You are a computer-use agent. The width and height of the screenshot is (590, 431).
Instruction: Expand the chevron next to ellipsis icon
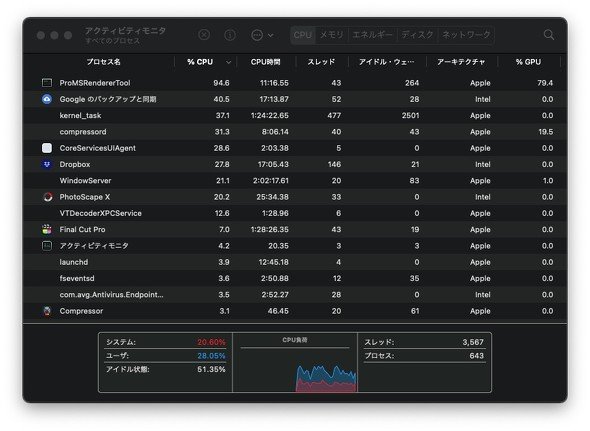coord(271,35)
